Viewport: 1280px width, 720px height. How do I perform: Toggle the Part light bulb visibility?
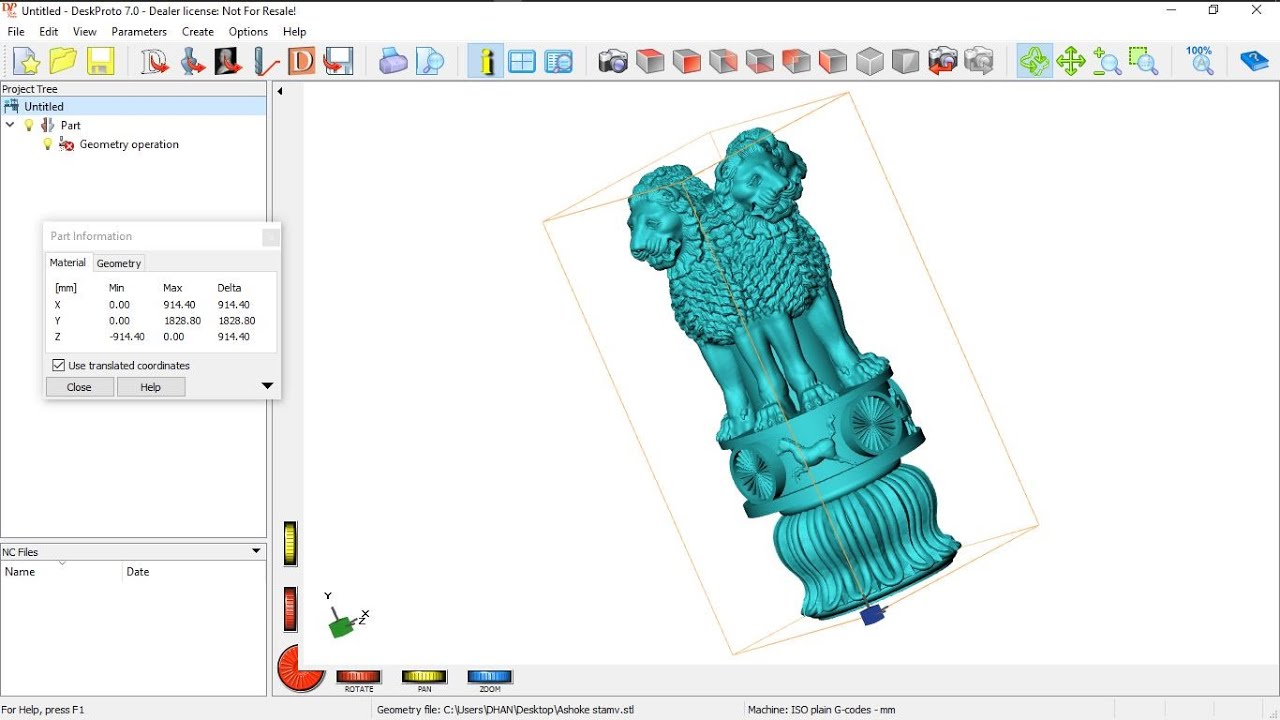pos(29,125)
